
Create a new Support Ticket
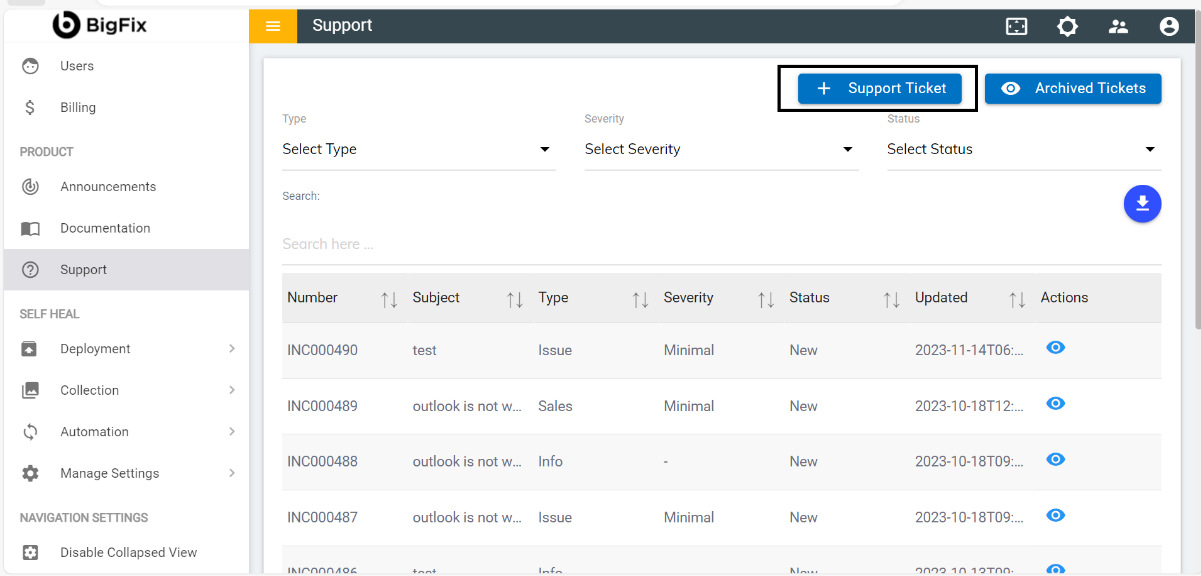point(879,88)
